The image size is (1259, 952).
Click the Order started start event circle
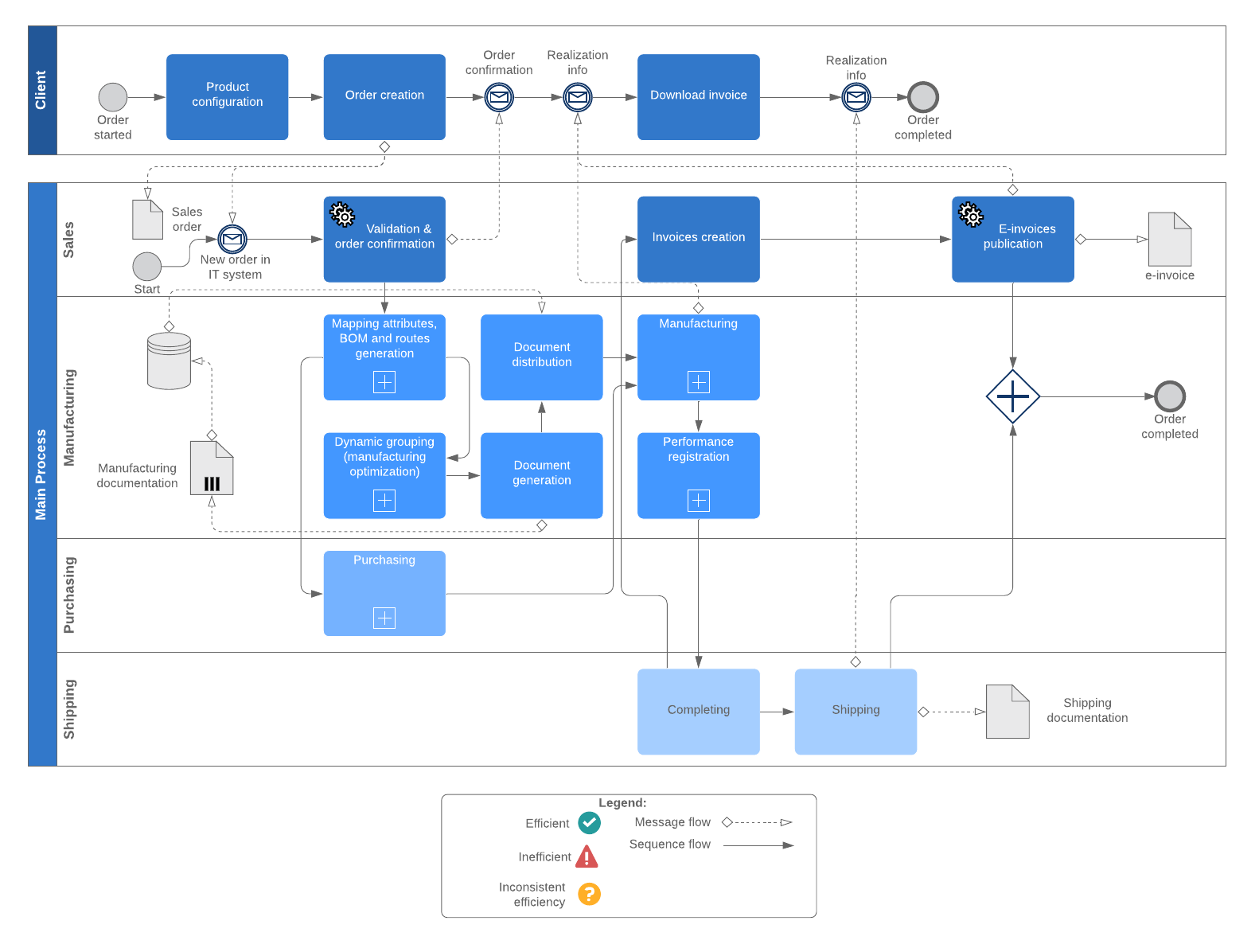click(x=113, y=97)
